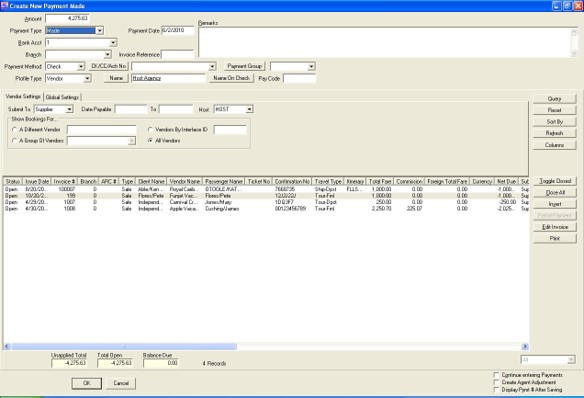584x398 pixels.
Task: Open the Host dropdown
Action: point(249,109)
